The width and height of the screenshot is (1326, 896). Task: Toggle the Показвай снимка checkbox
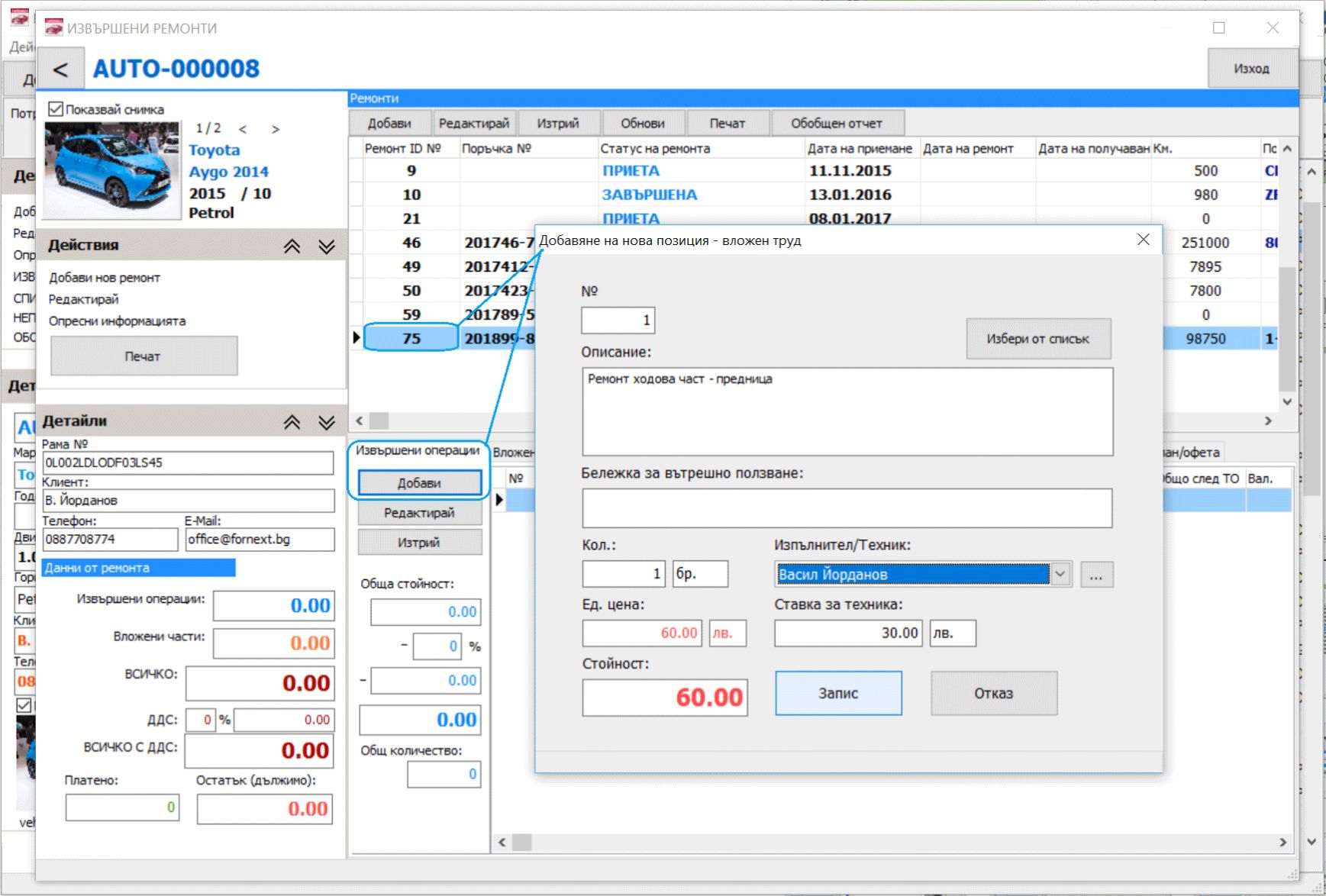point(56,109)
